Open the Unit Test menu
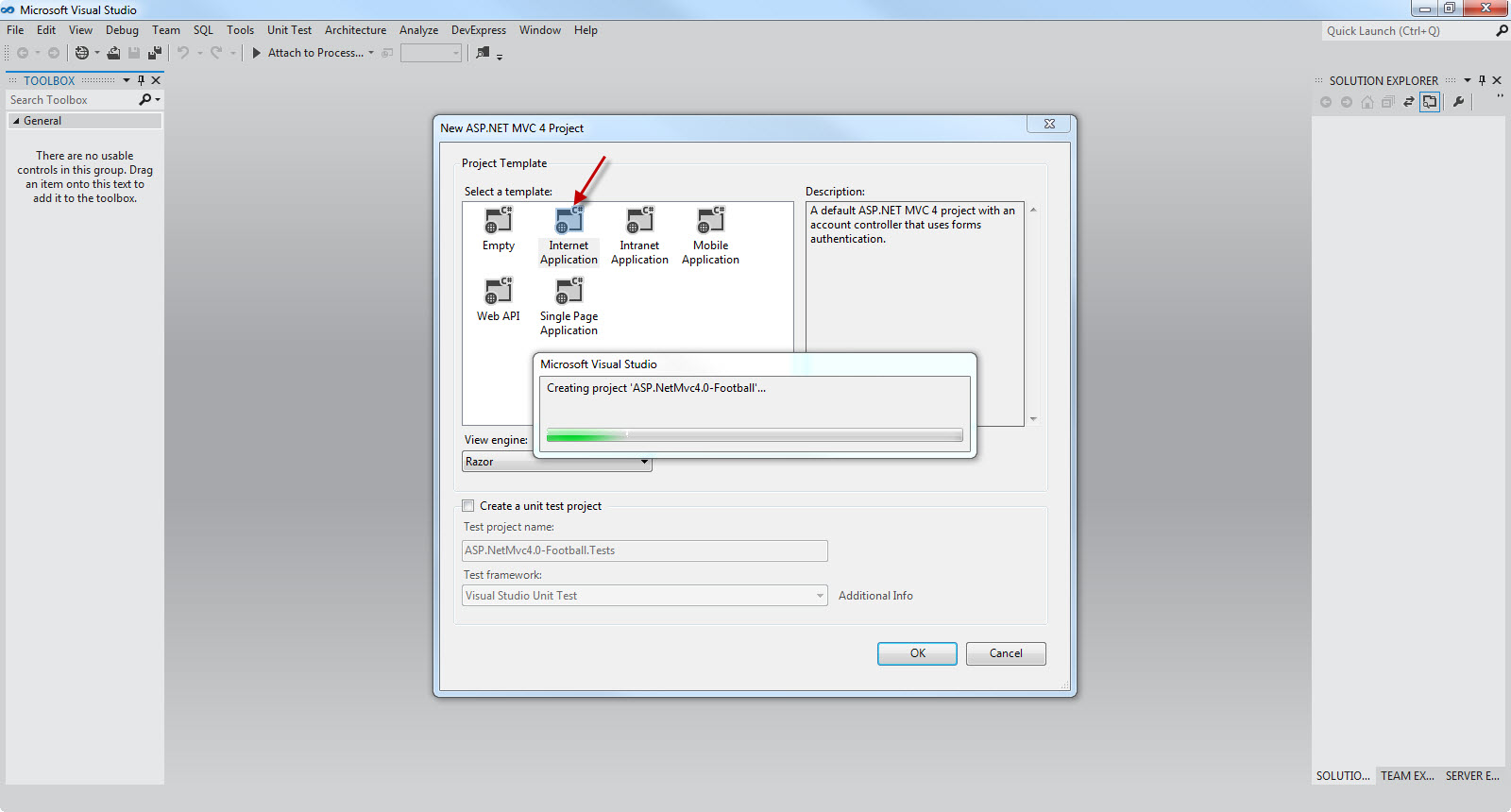1511x812 pixels. point(289,30)
